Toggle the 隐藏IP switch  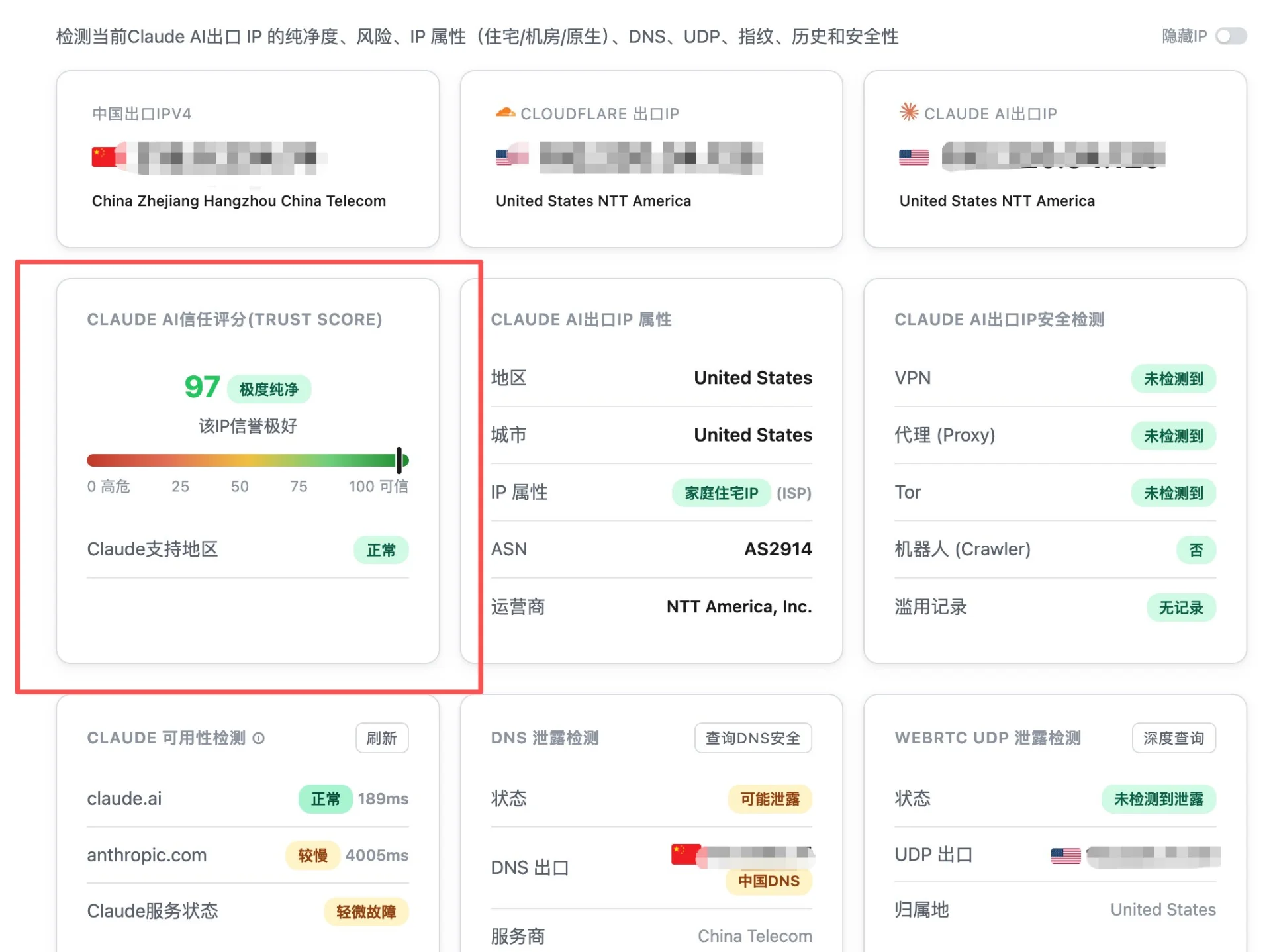(x=1231, y=36)
